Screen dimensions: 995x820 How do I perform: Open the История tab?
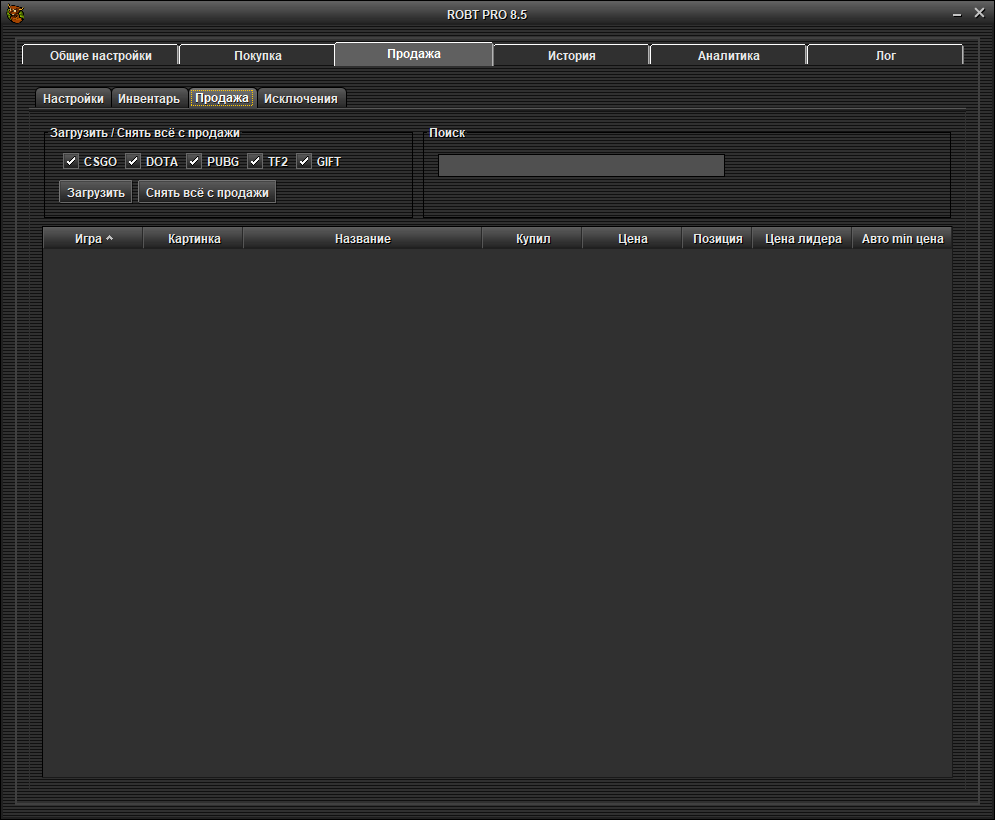571,56
